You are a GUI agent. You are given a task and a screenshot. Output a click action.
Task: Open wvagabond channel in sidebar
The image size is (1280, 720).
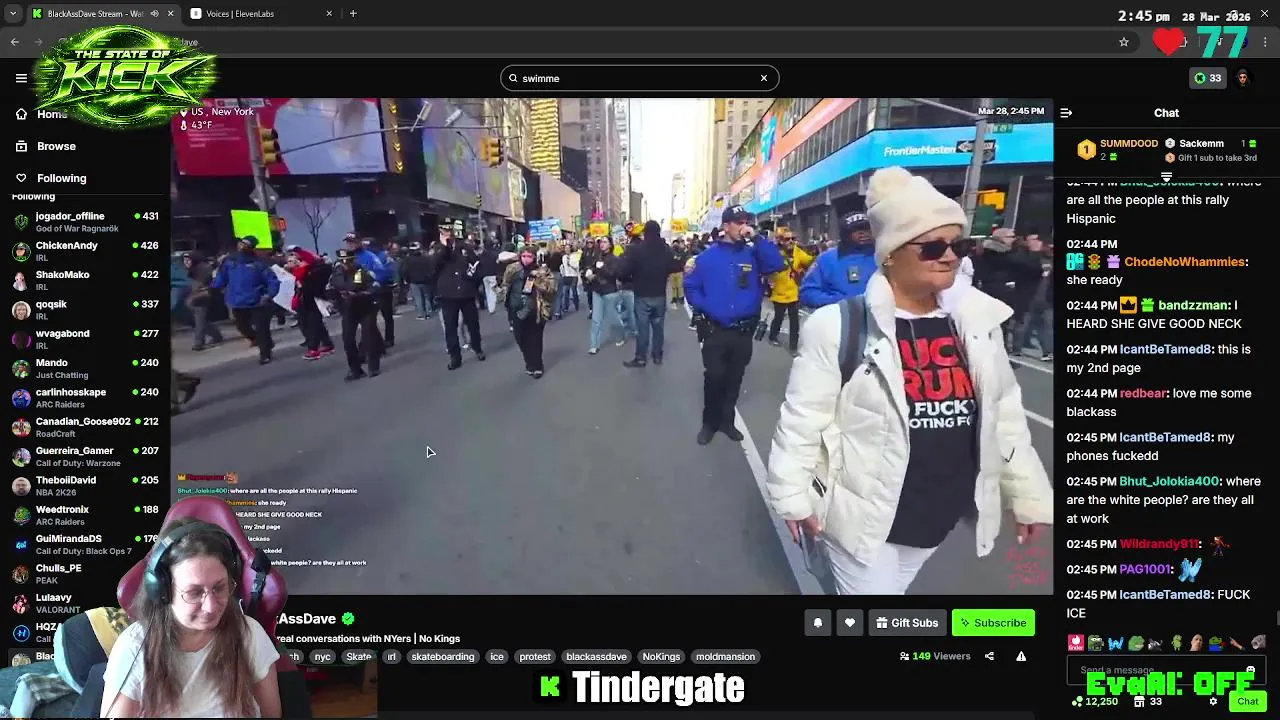click(85, 339)
